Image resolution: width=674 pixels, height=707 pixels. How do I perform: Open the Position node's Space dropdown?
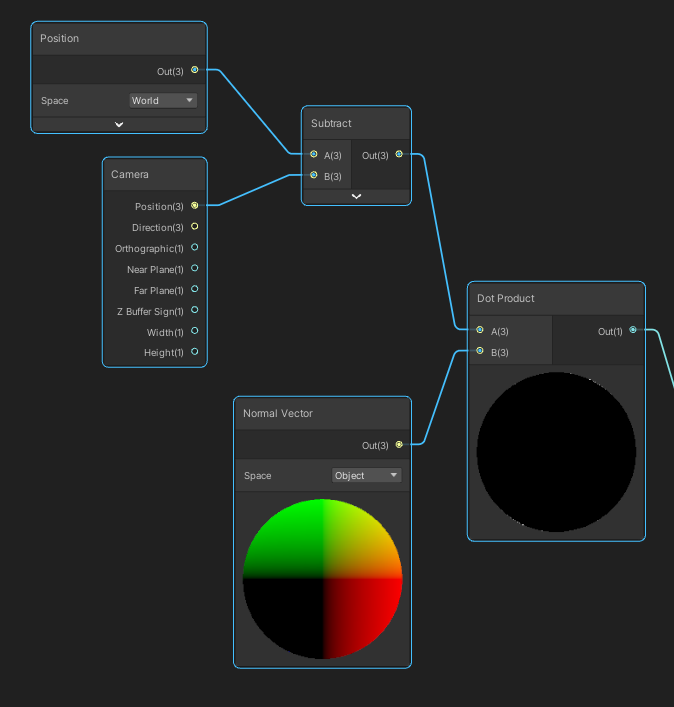(x=163, y=101)
